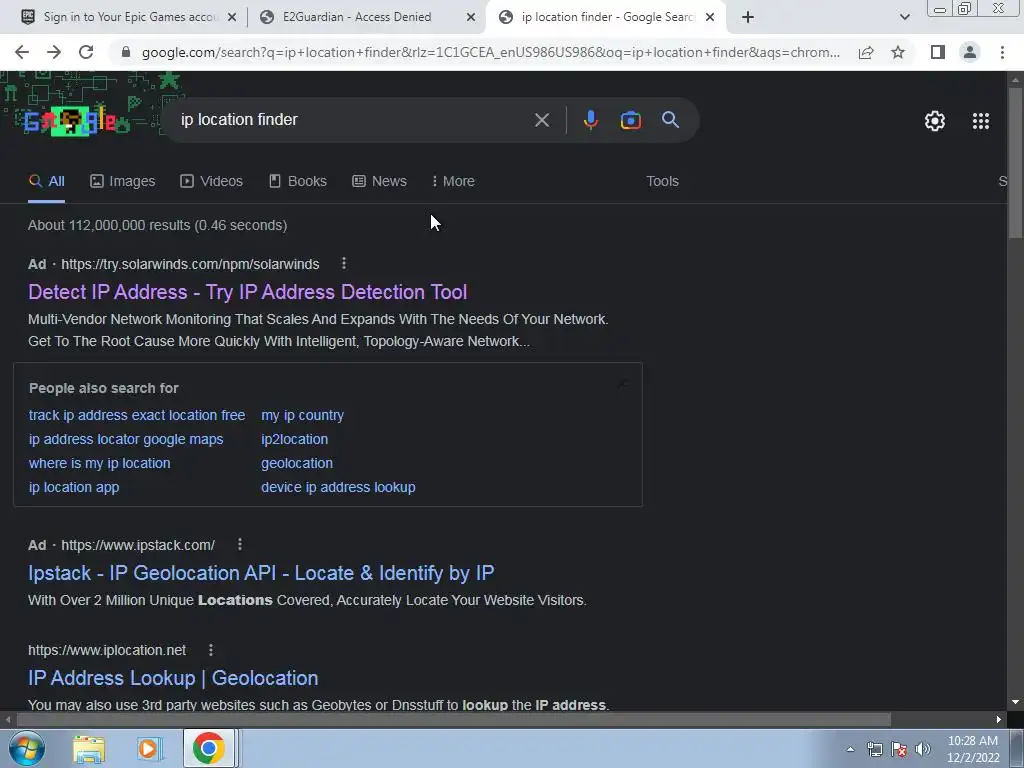Select the News results tab

379,181
